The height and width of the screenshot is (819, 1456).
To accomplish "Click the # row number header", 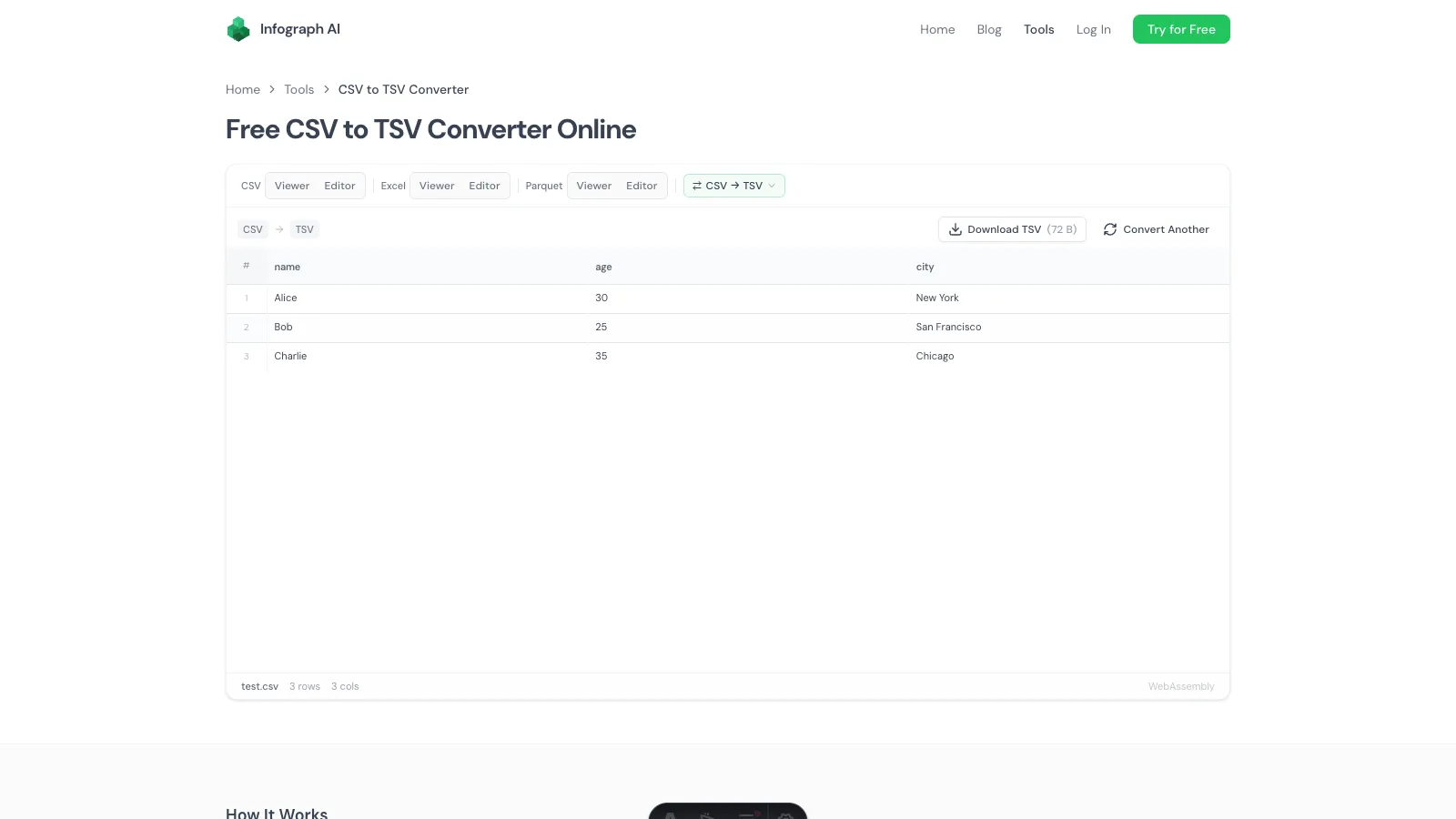I will coord(246,266).
